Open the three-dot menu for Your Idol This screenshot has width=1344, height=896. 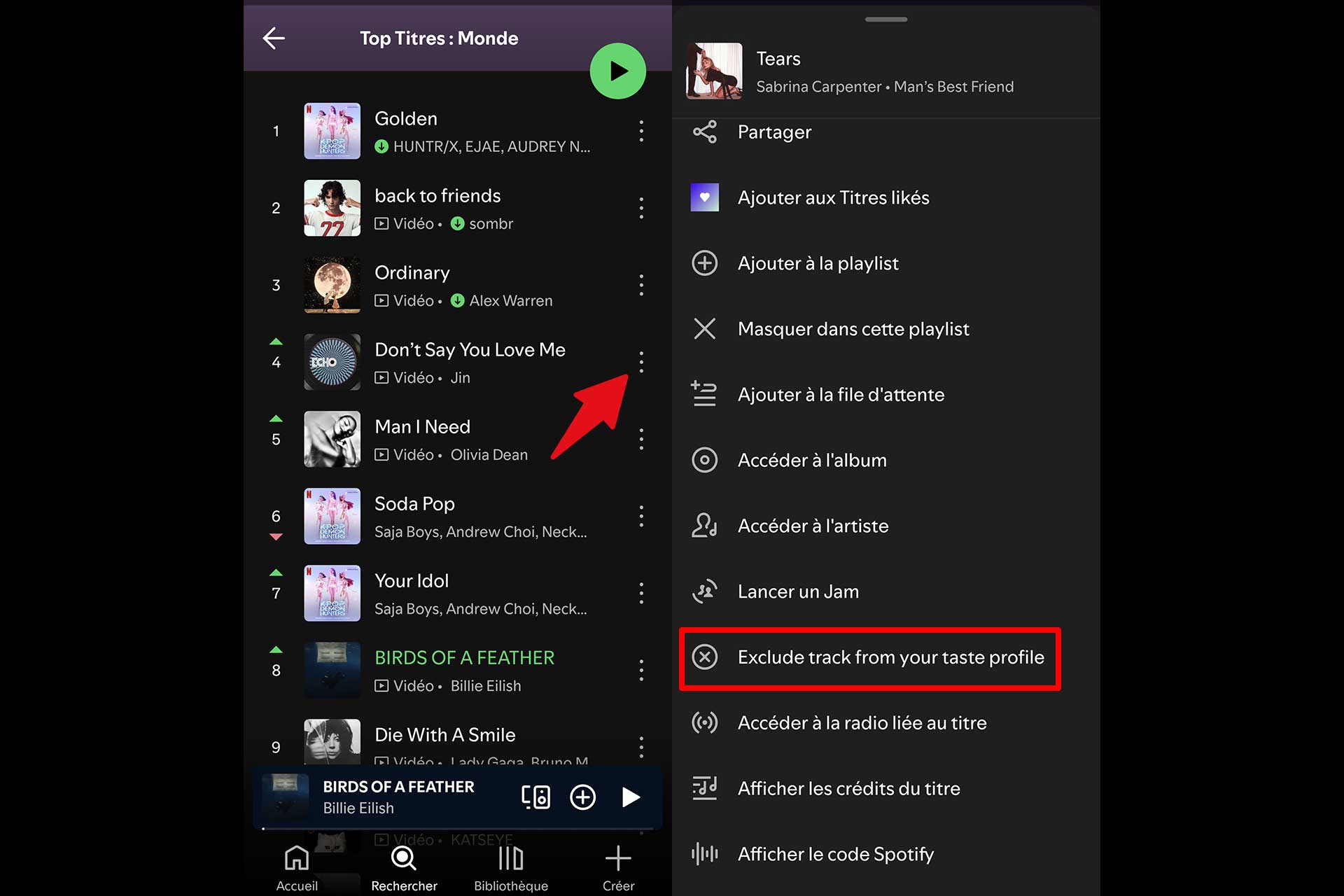click(x=641, y=593)
